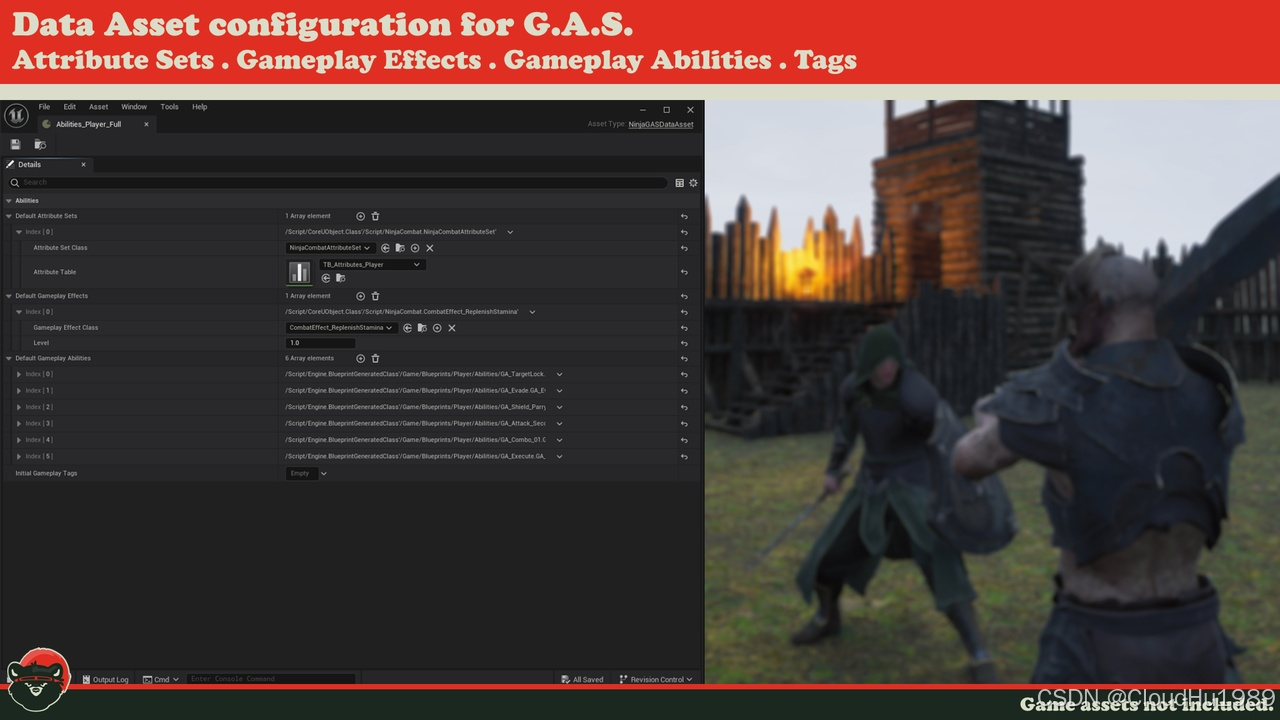This screenshot has height=720, width=1280.
Task: Clear Default Gameplay Abilities array with trash icon
Action: click(375, 358)
